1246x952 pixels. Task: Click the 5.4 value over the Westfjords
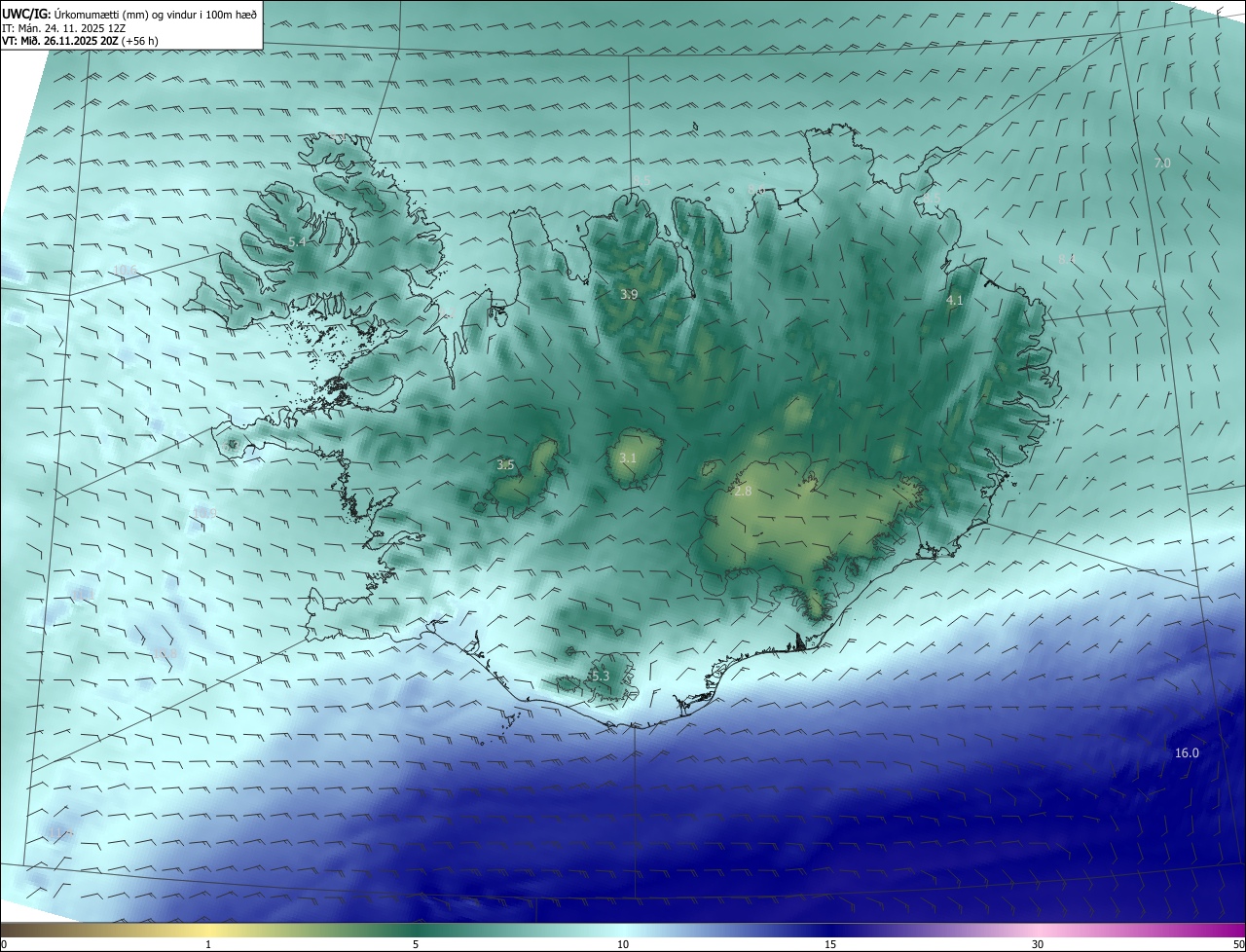298,241
